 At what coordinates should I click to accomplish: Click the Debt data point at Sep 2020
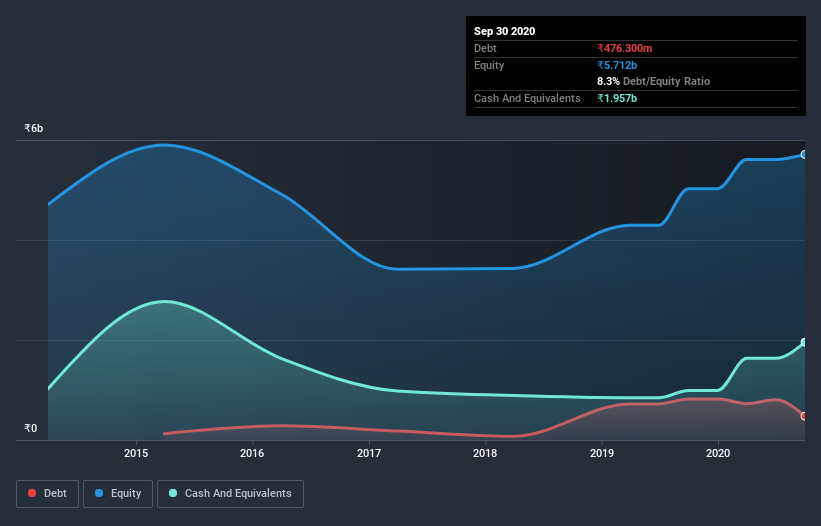804,416
